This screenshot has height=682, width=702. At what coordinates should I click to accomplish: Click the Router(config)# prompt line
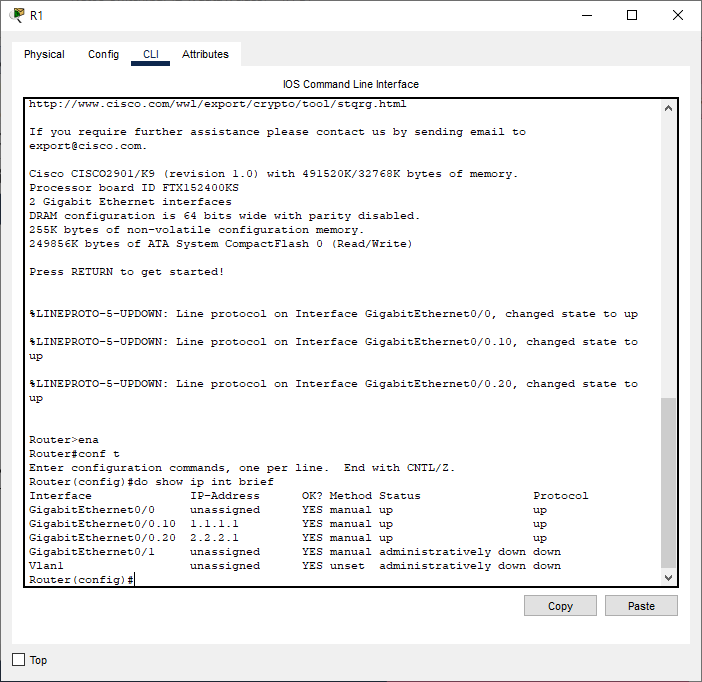click(x=81, y=579)
